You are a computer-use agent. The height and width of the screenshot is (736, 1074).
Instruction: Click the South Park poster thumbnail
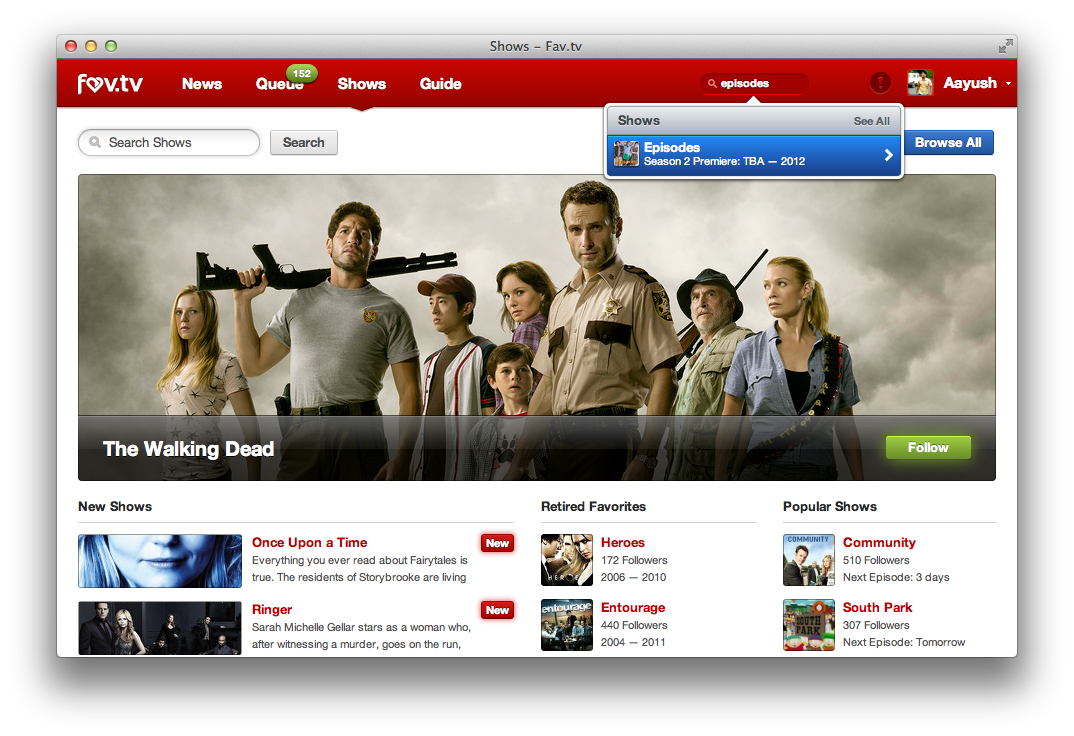[x=809, y=625]
